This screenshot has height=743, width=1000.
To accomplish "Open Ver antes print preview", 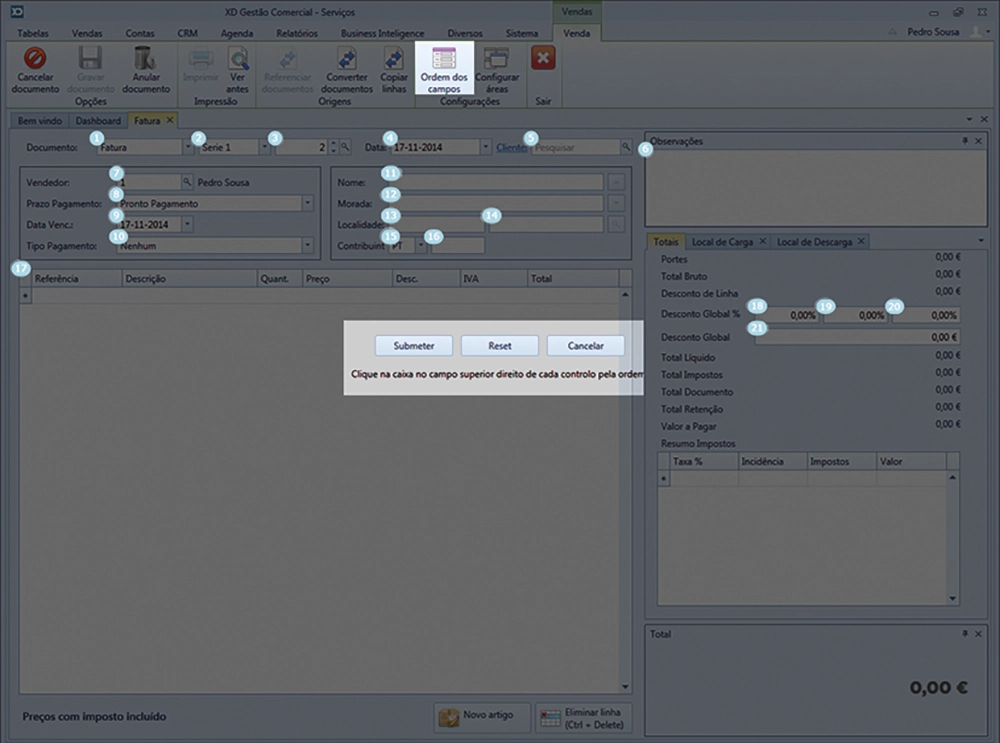I will 237,60.
